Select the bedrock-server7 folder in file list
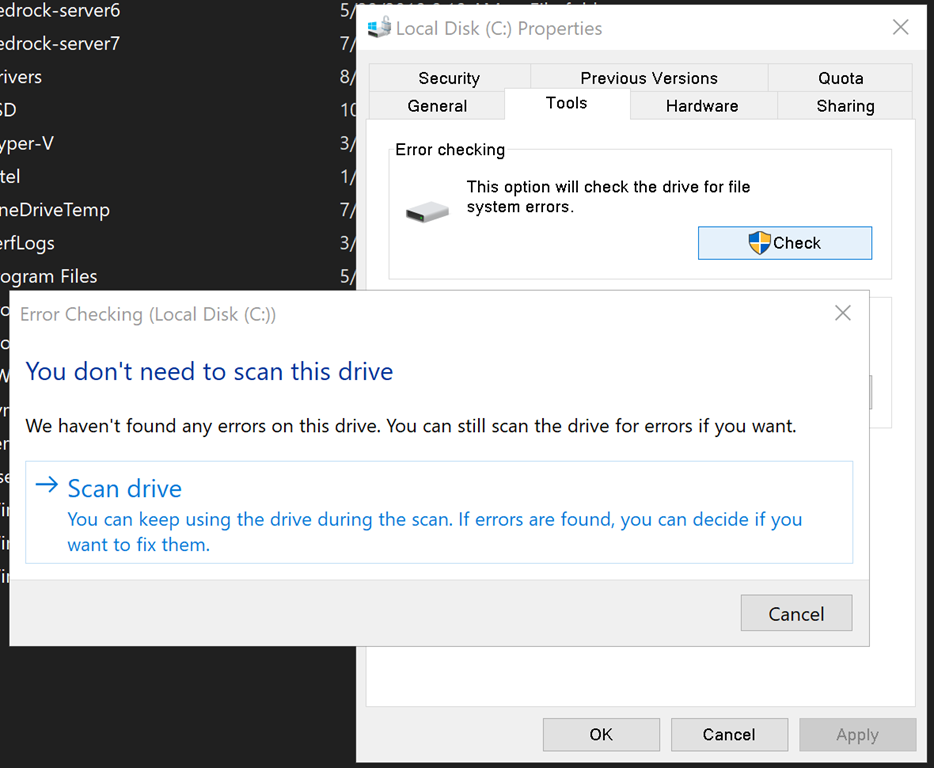The height and width of the screenshot is (768, 934). [x=60, y=43]
